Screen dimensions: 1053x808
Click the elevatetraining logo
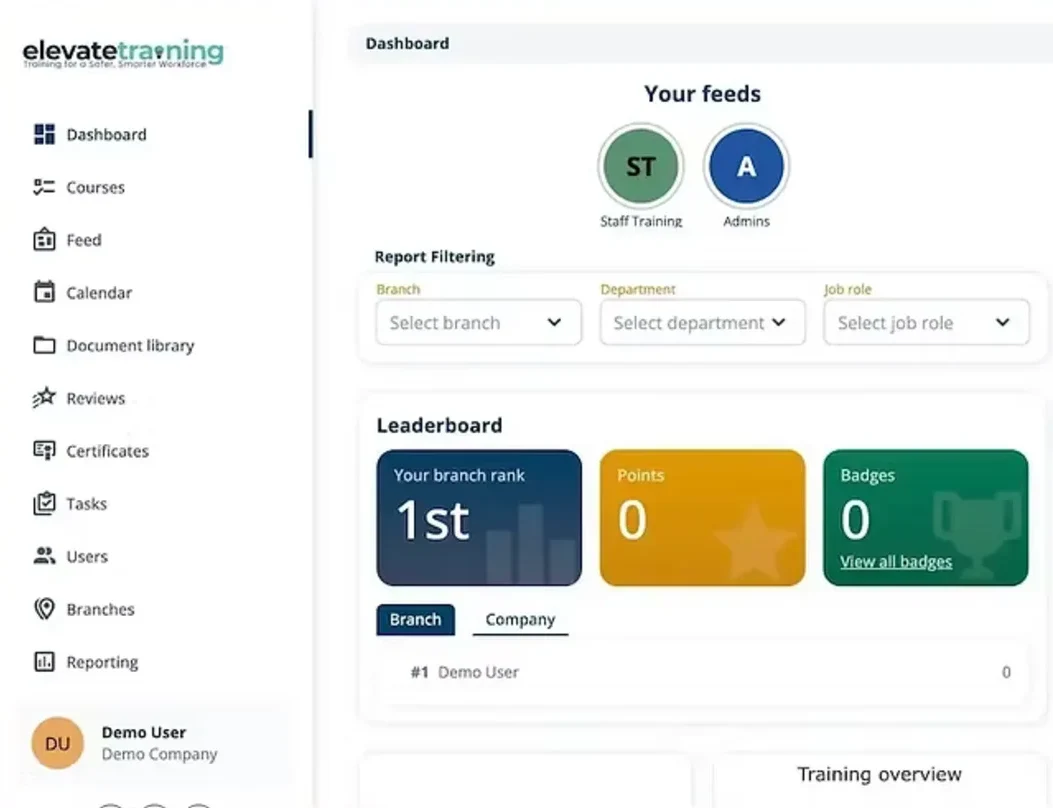coord(124,53)
